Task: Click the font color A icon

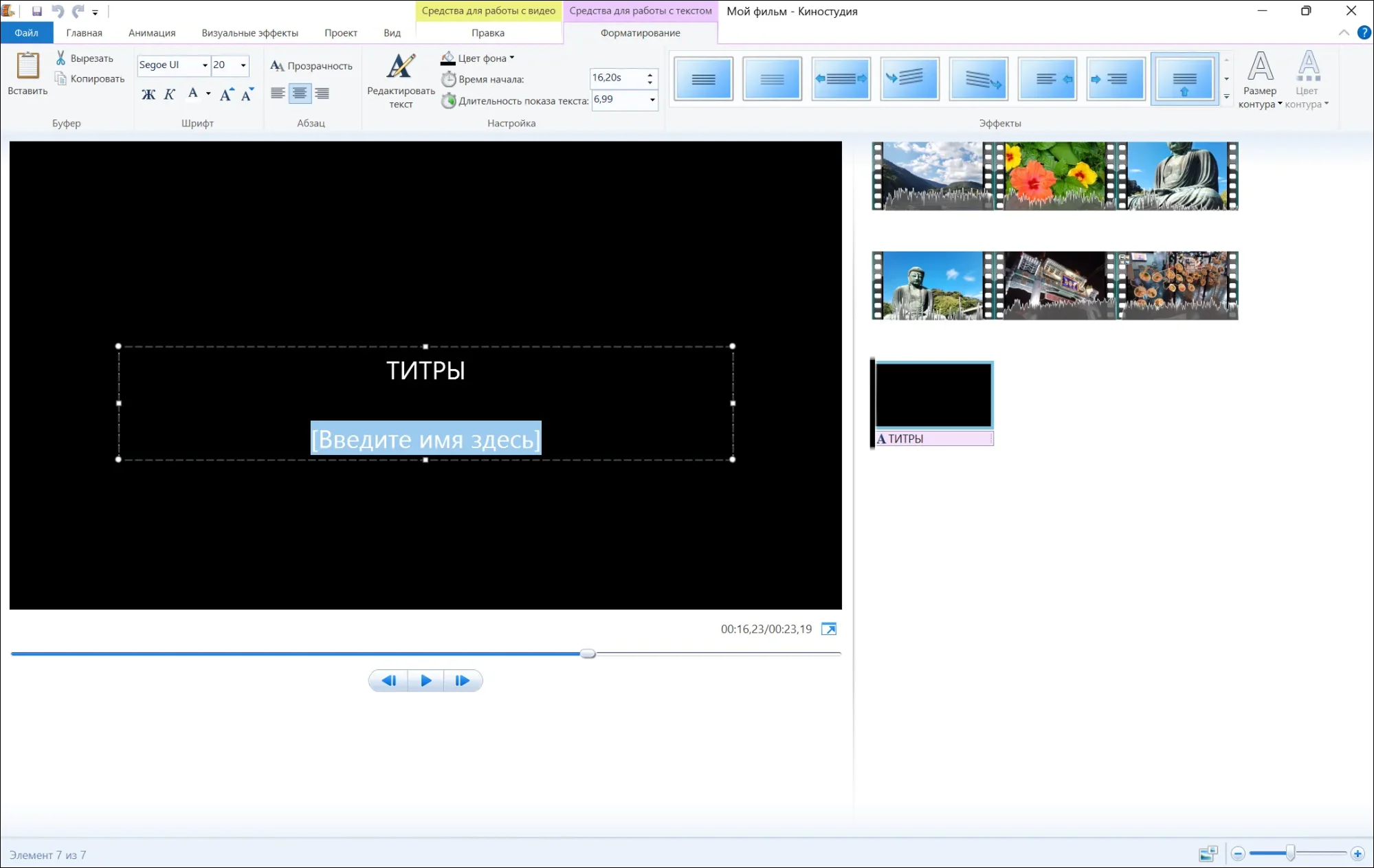Action: click(x=193, y=93)
